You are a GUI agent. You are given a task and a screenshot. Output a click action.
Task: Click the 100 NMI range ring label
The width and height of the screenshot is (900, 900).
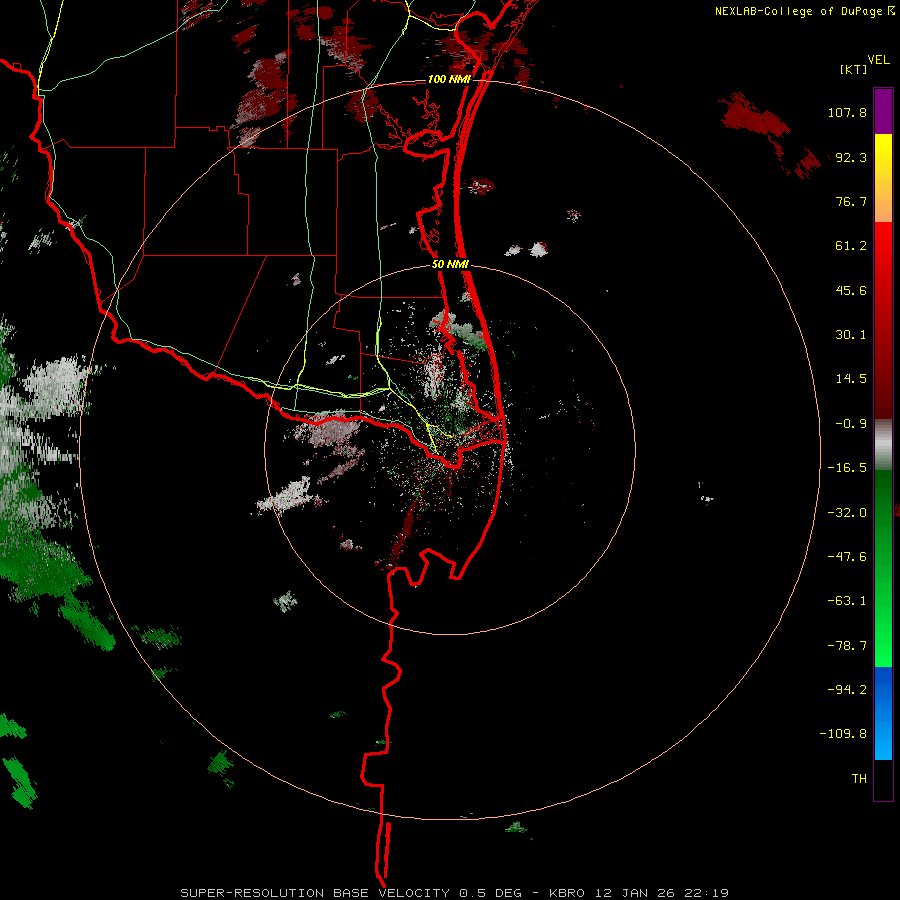tap(449, 79)
